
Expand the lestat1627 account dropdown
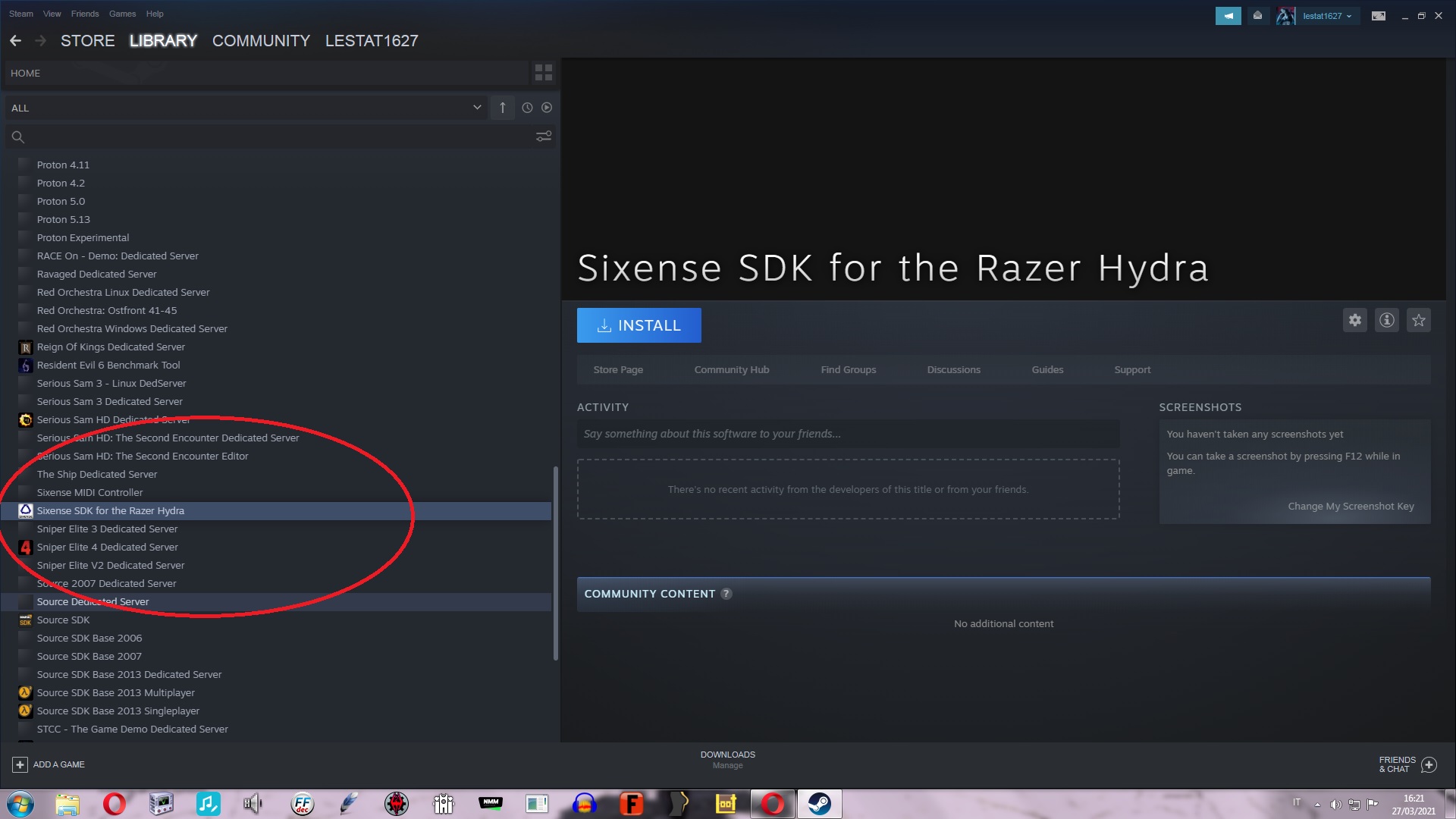1327,16
